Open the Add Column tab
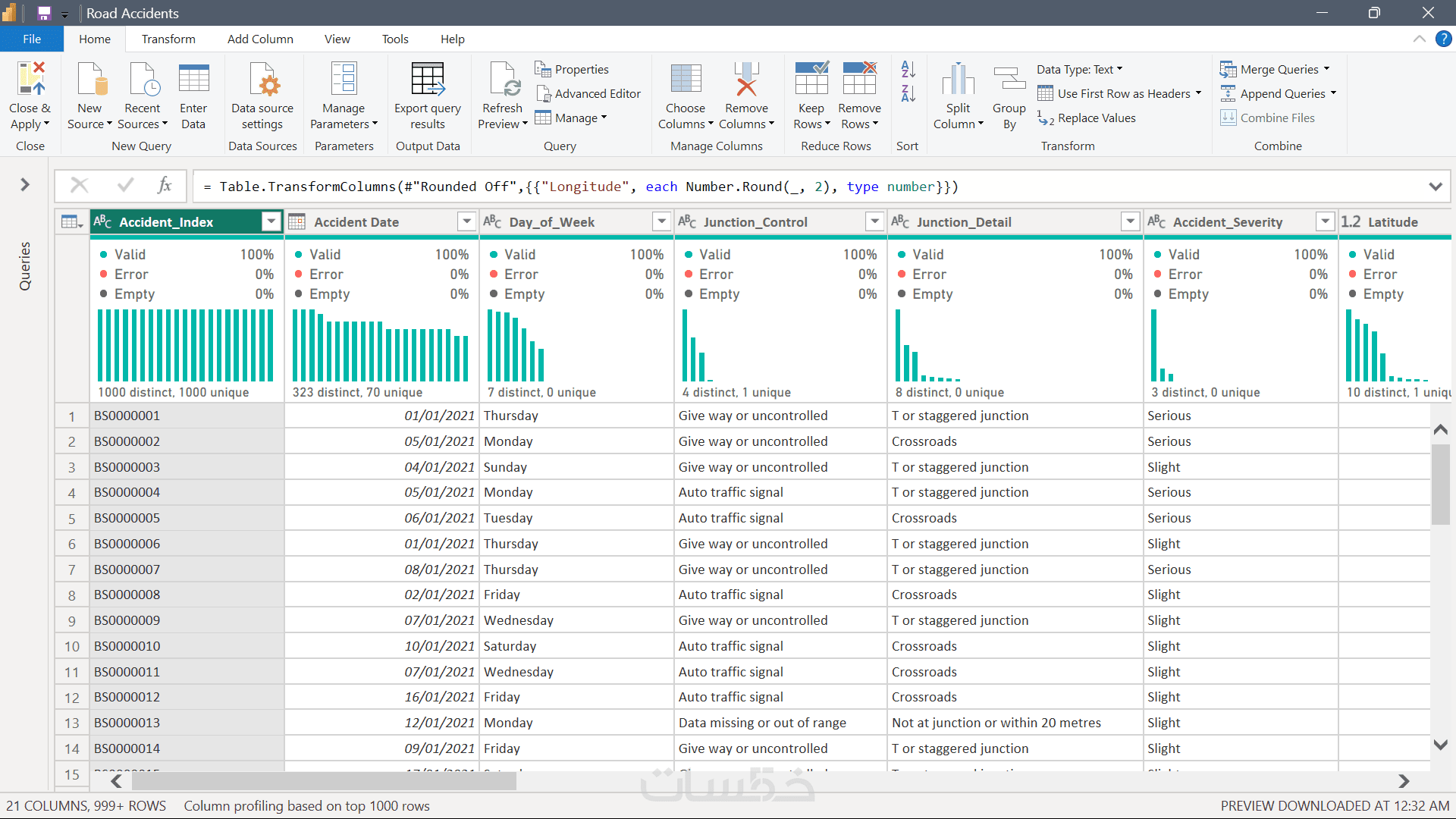 click(x=260, y=39)
